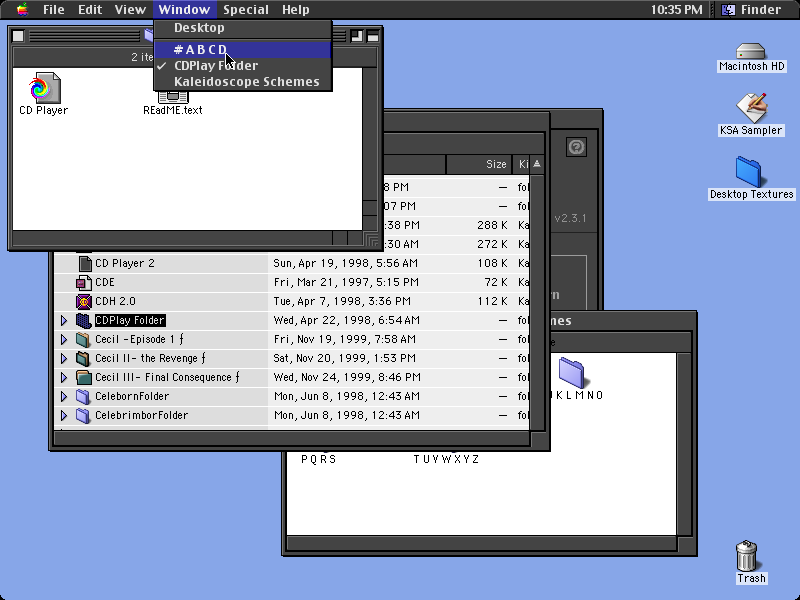Open the View menu

[x=130, y=10]
